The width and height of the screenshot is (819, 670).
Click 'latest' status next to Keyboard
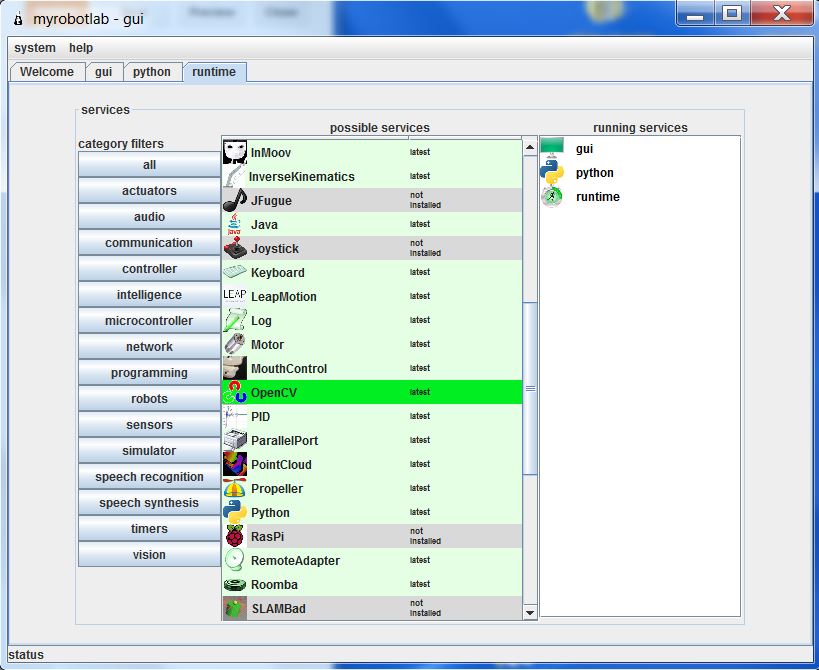coord(420,272)
